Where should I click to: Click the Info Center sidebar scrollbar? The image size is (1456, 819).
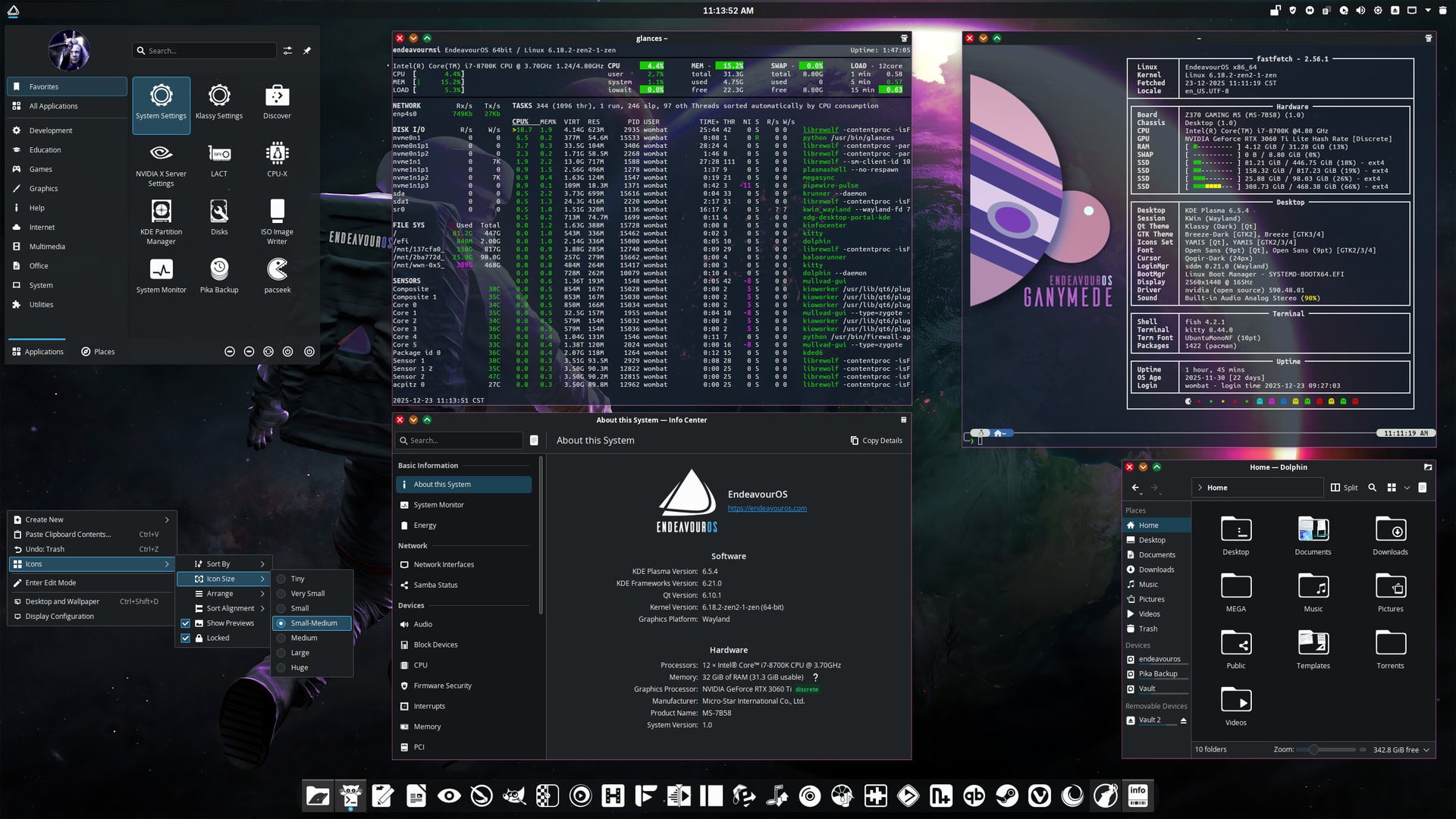click(x=541, y=535)
